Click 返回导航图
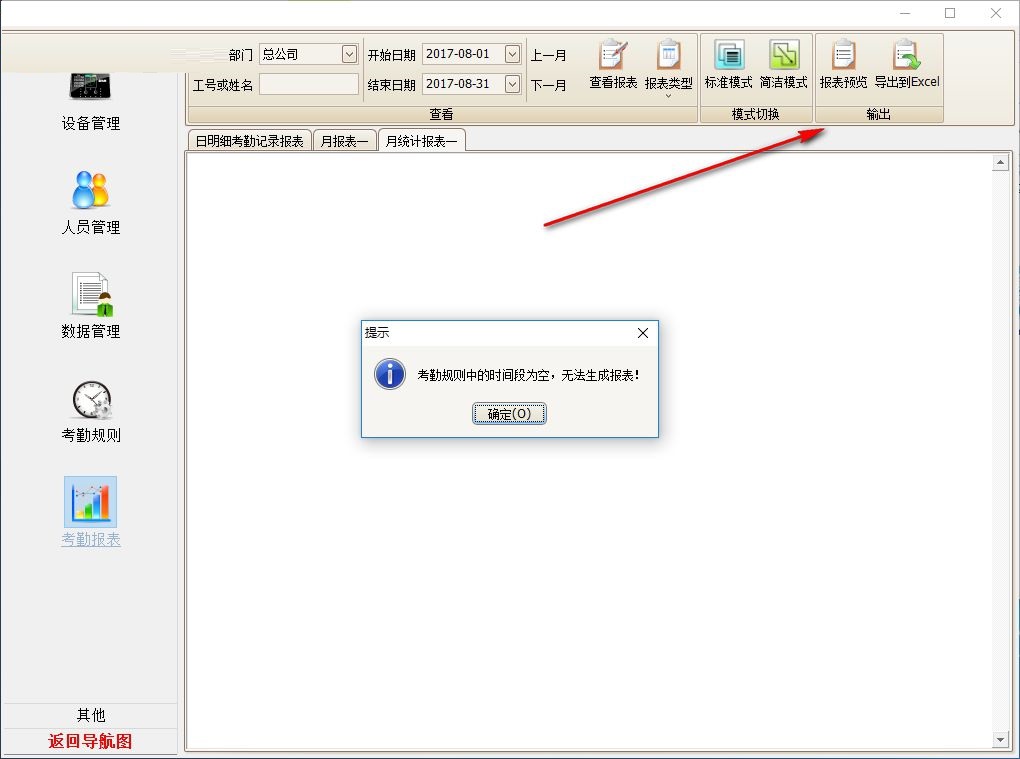The height and width of the screenshot is (759, 1020). [x=90, y=741]
